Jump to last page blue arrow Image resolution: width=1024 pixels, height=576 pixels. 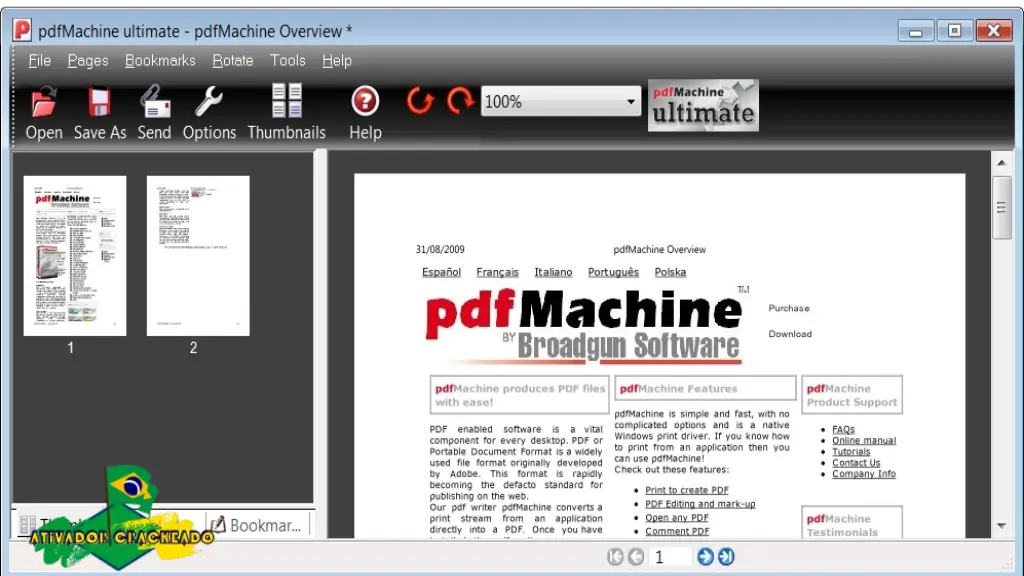tap(726, 556)
